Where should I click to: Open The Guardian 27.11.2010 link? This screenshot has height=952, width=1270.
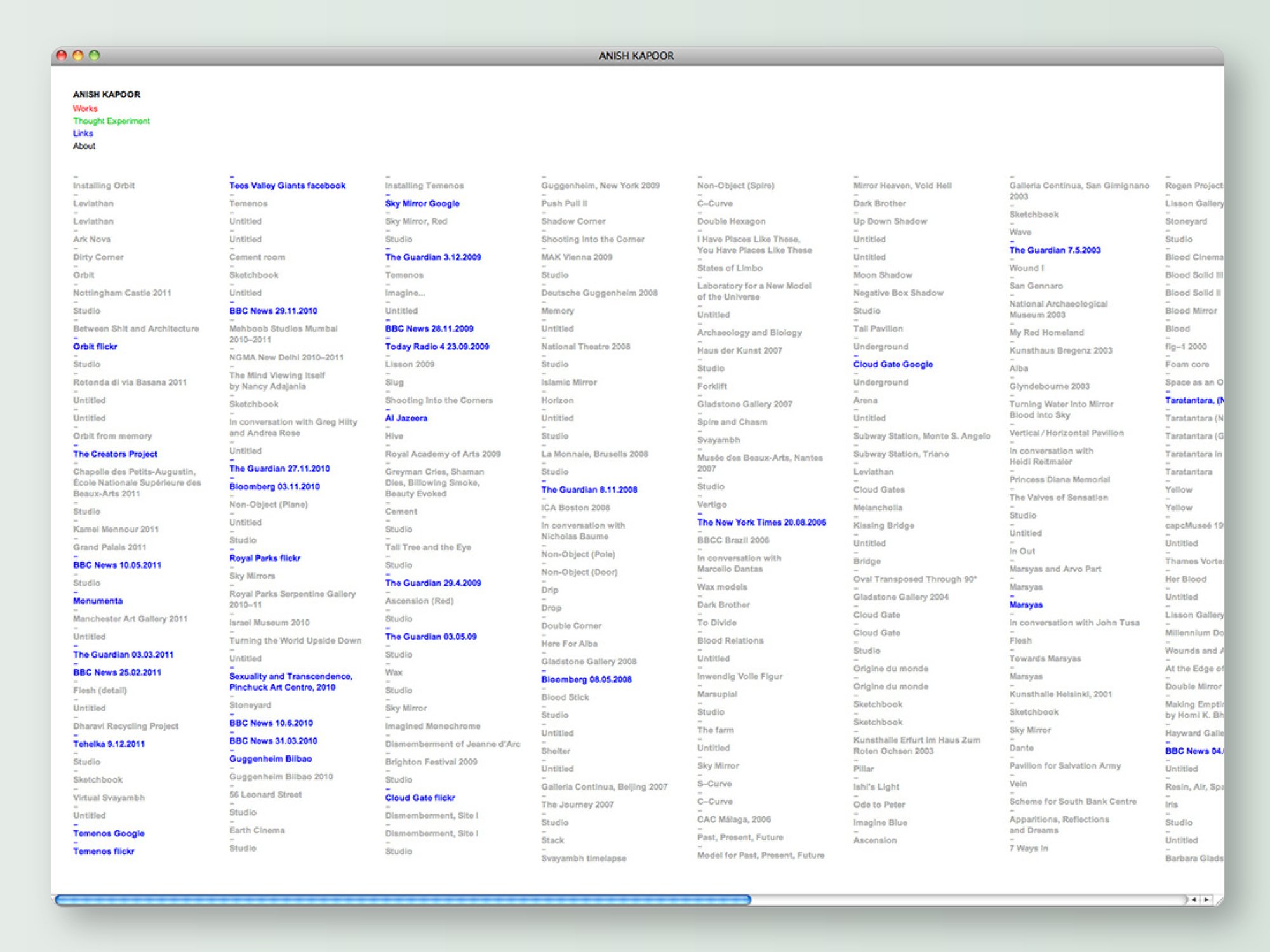point(279,469)
